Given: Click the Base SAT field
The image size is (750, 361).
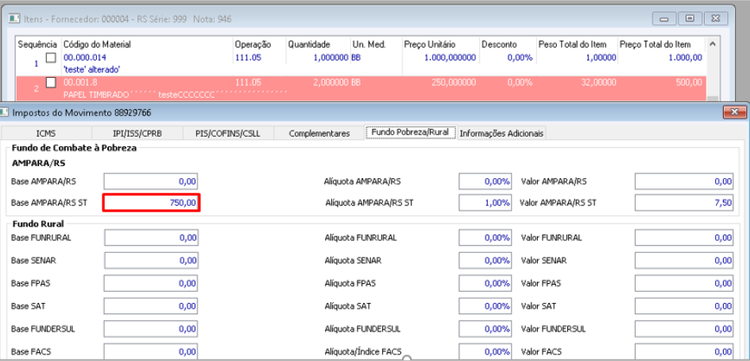Looking at the screenshot, I should click(151, 306).
